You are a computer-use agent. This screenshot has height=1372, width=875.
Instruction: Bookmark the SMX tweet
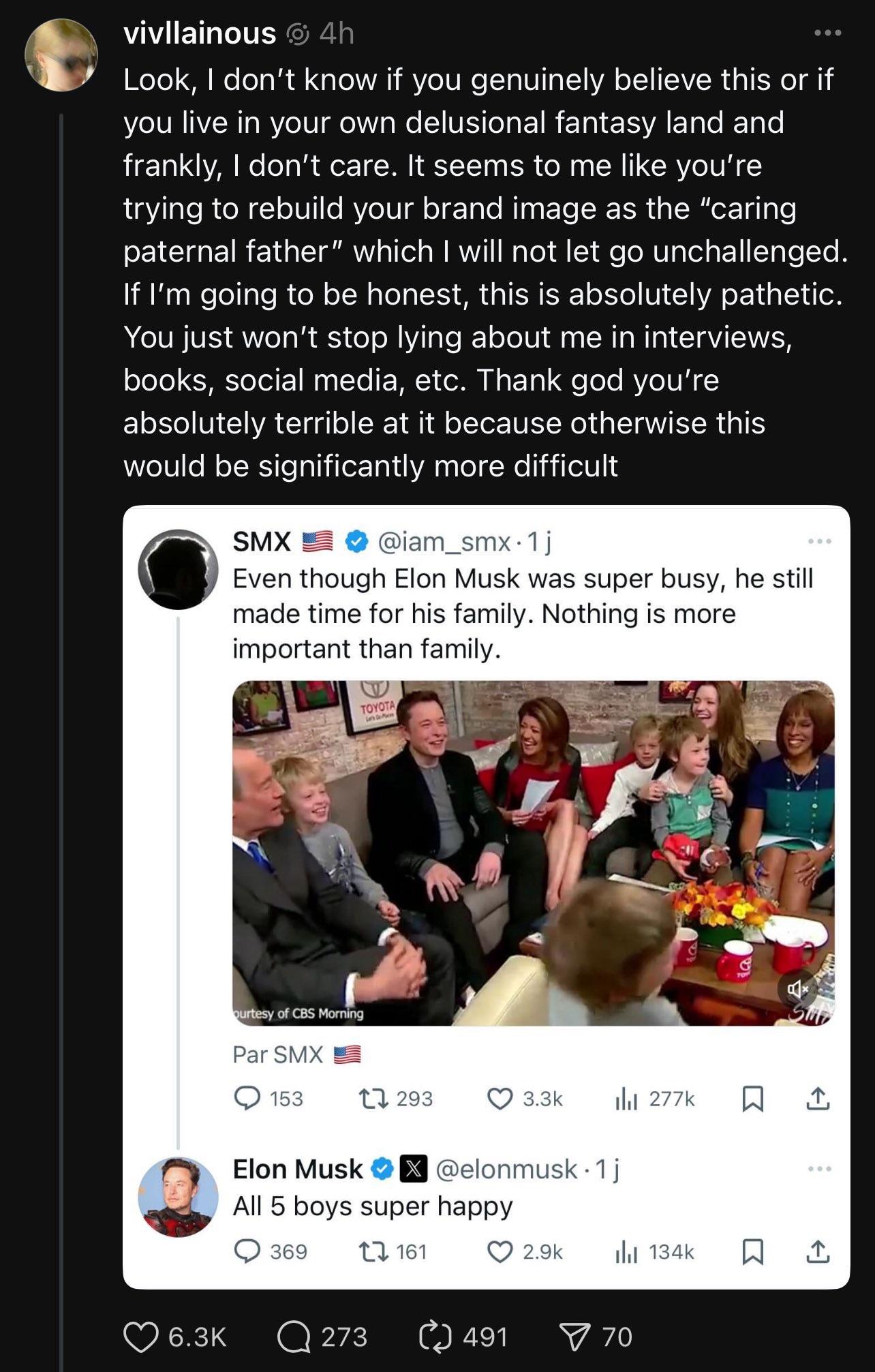point(752,1098)
